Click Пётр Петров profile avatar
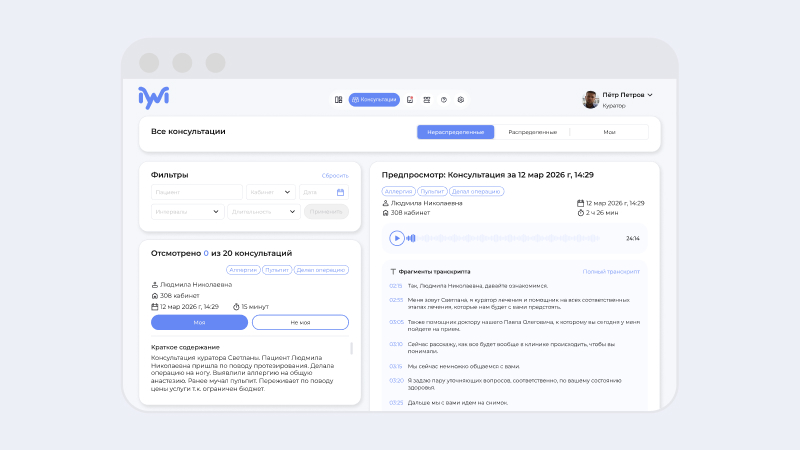 click(x=590, y=99)
